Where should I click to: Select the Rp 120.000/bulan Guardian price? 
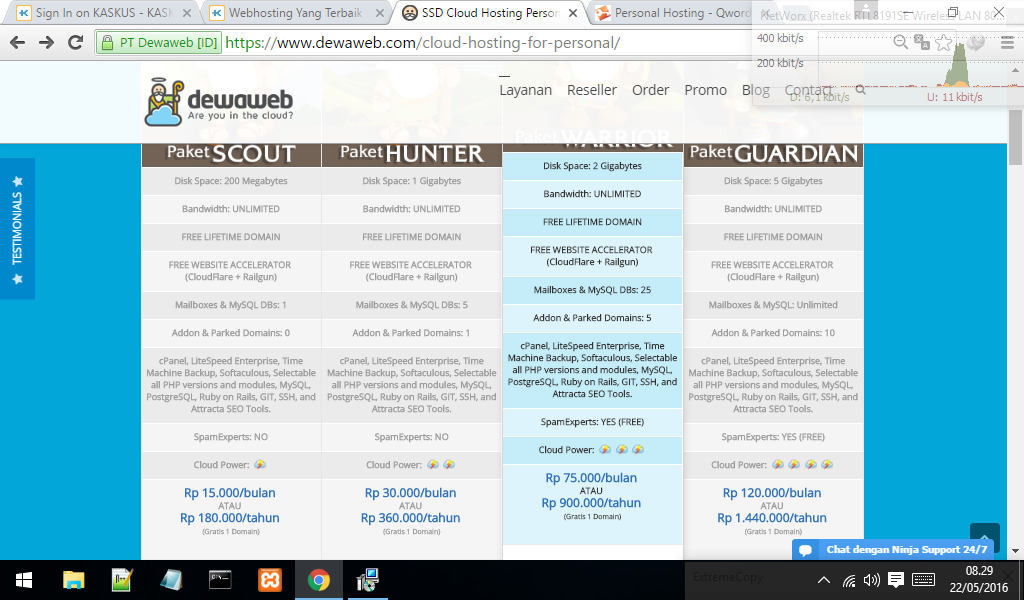(772, 493)
